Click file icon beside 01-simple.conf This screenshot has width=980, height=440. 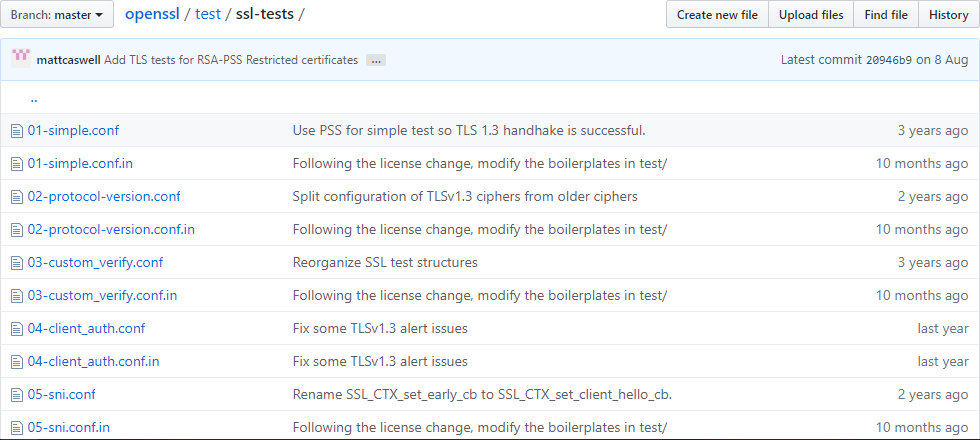[16, 131]
